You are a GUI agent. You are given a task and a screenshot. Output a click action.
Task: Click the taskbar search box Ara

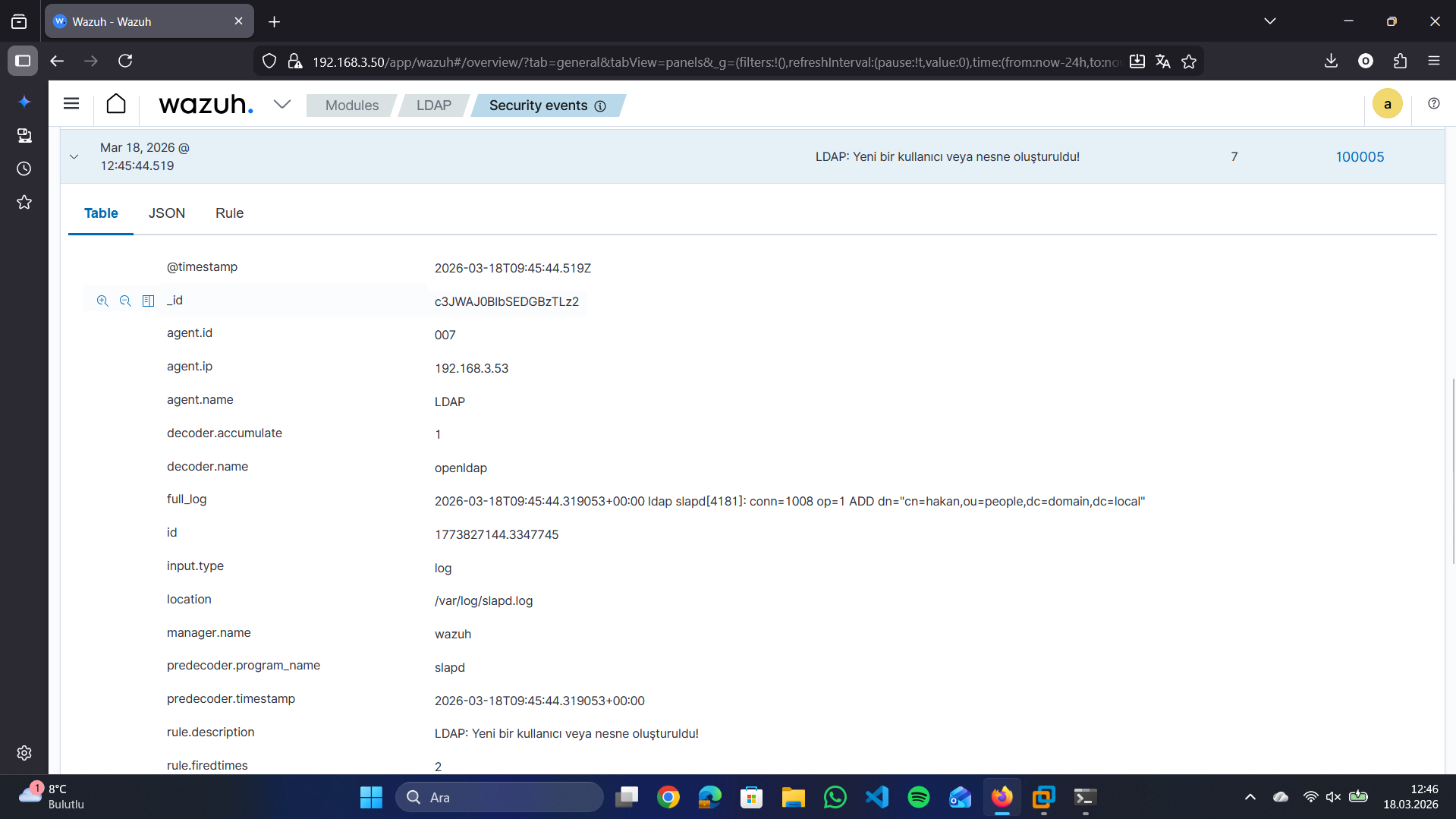[499, 797]
